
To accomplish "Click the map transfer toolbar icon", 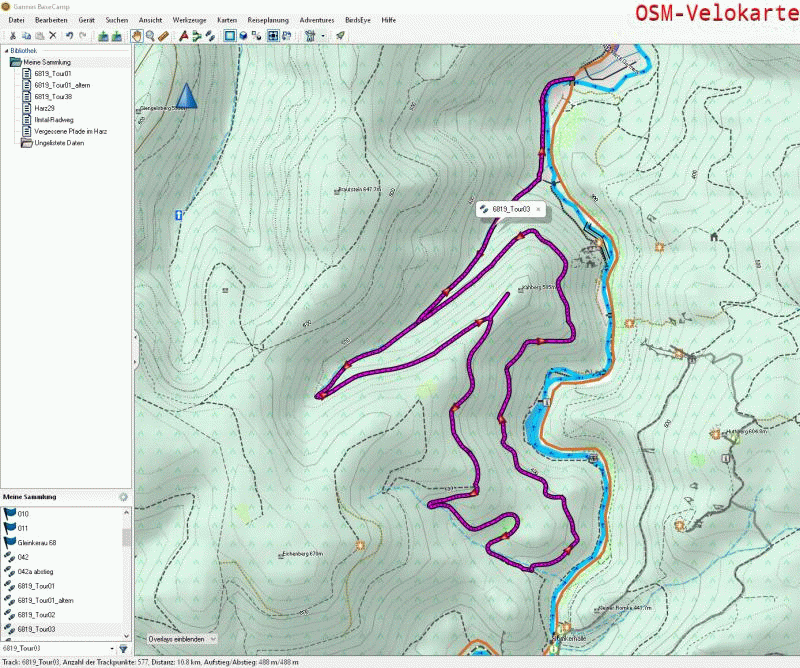I will (287, 36).
